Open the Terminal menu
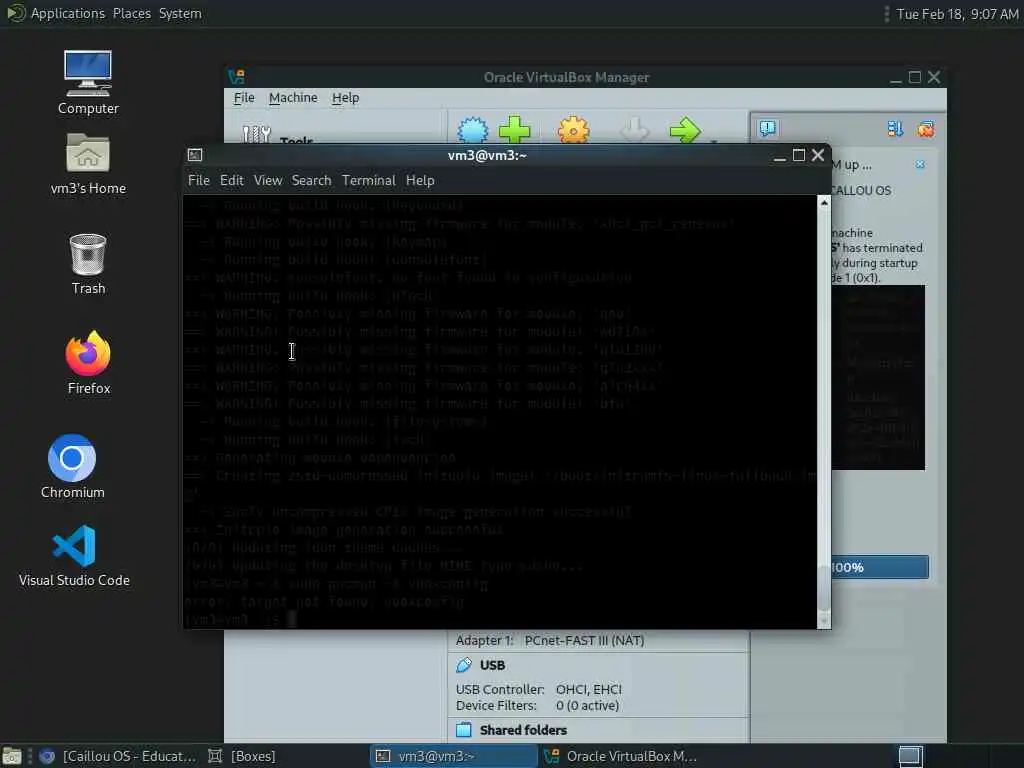This screenshot has height=768, width=1024. (368, 180)
